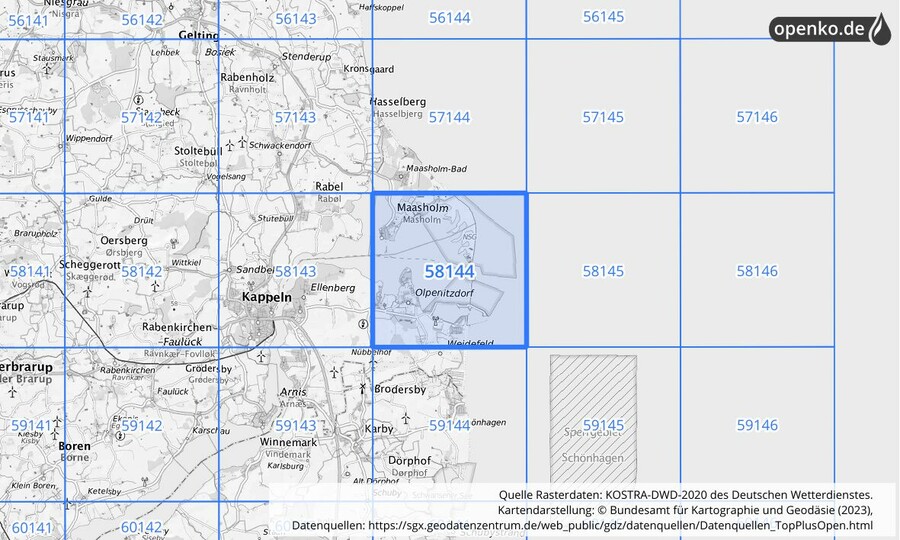Click grid cell label 57145
Screen dimensions: 900x540
coord(603,117)
